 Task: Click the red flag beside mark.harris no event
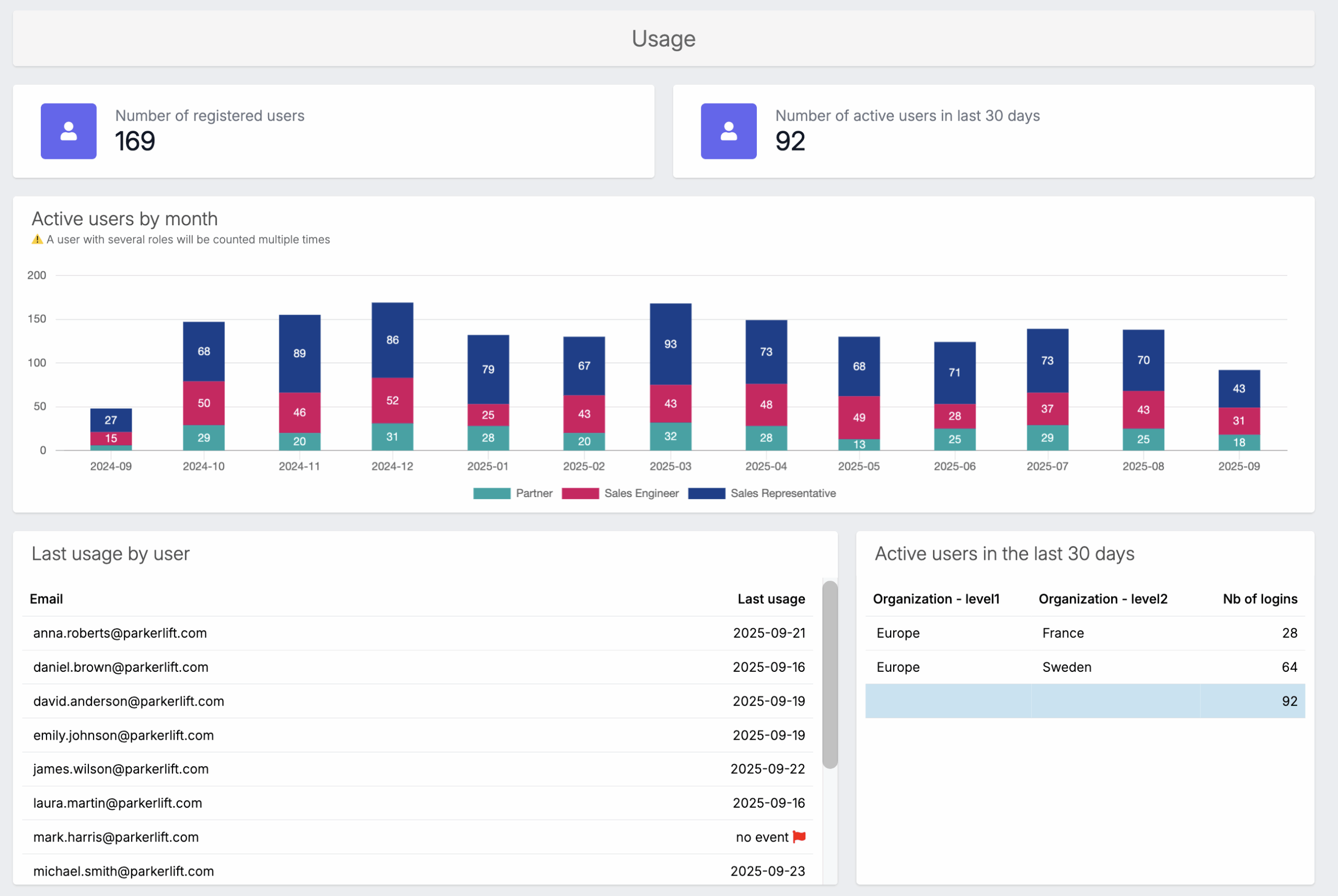pyautogui.click(x=799, y=836)
